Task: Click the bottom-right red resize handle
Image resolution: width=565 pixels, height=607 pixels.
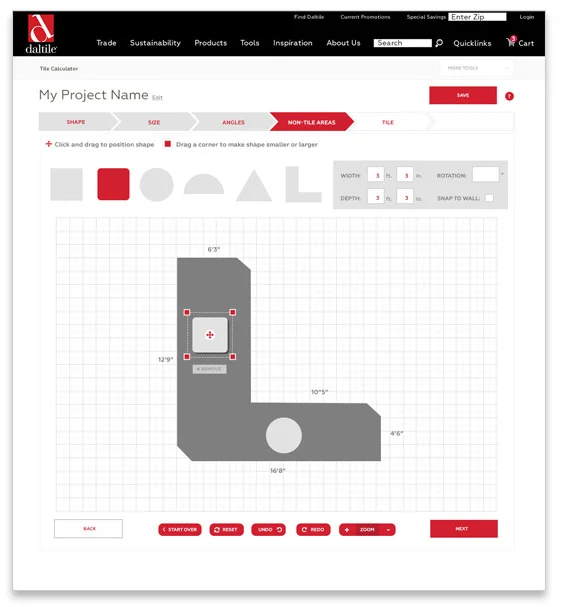Action: point(233,357)
